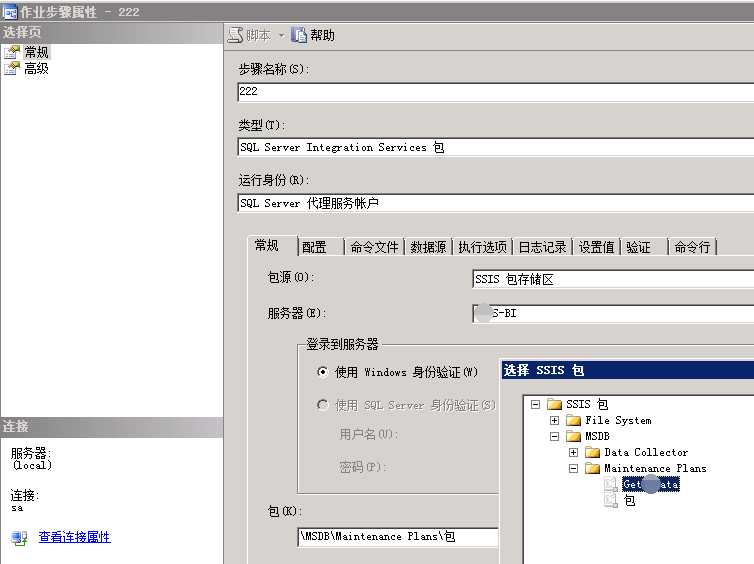This screenshot has width=754, height=564.
Task: Click the General page icon in sidebar
Action: [x=12, y=52]
